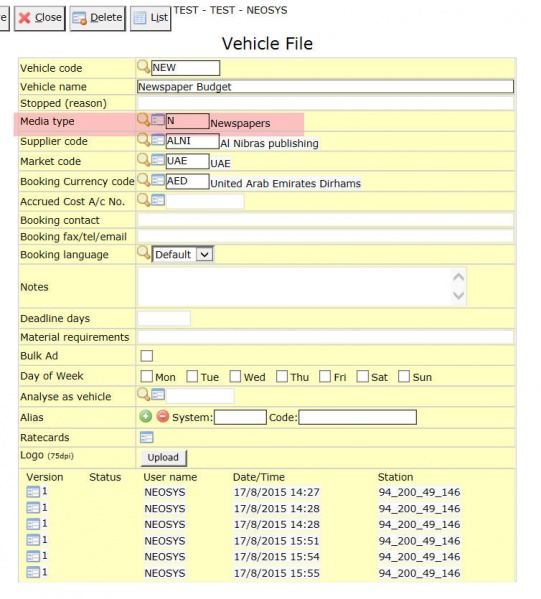Click the Market code UAE field
The width and height of the screenshot is (541, 599).
point(188,161)
